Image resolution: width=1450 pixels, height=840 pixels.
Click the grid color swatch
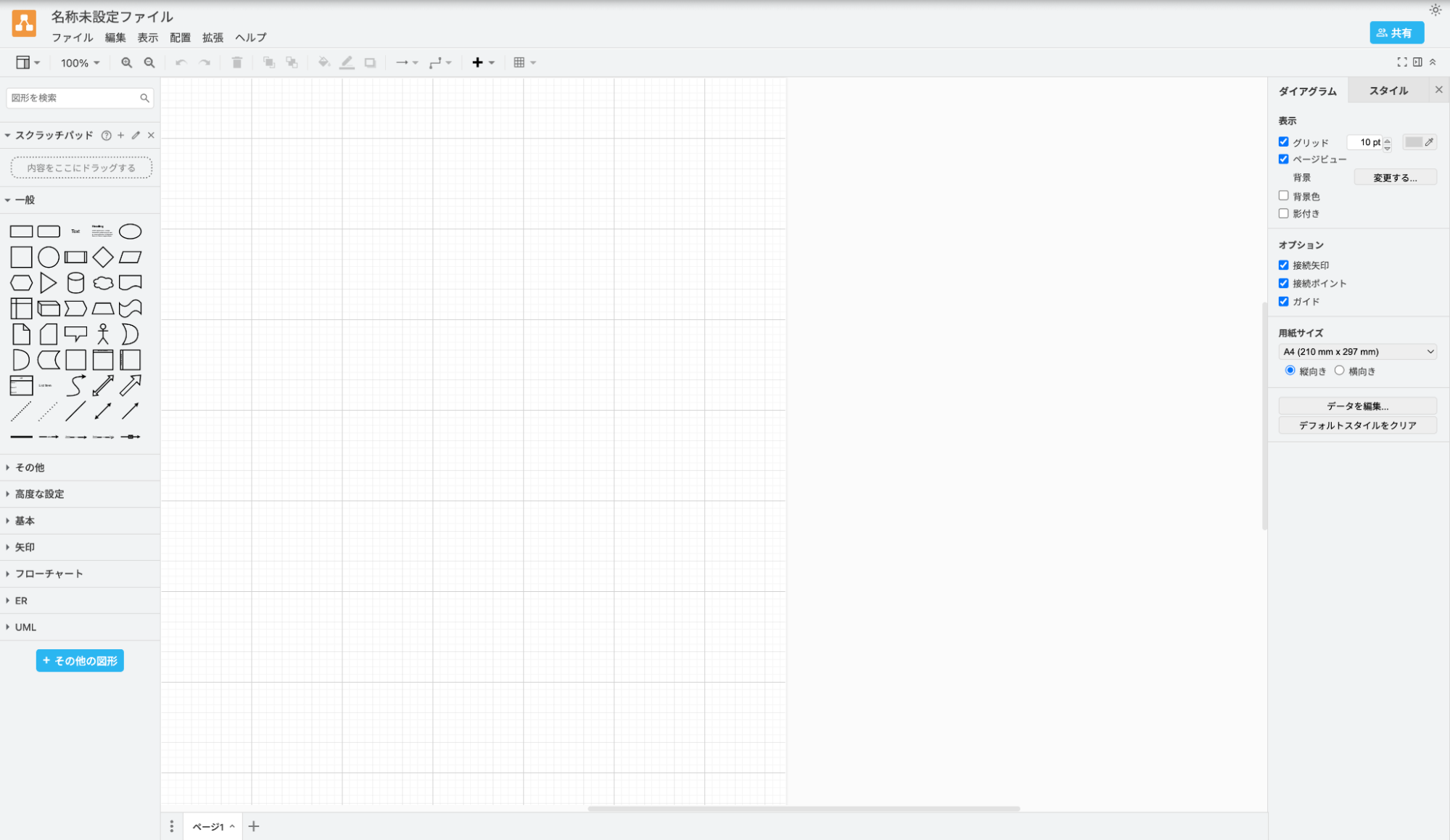tap(1419, 142)
